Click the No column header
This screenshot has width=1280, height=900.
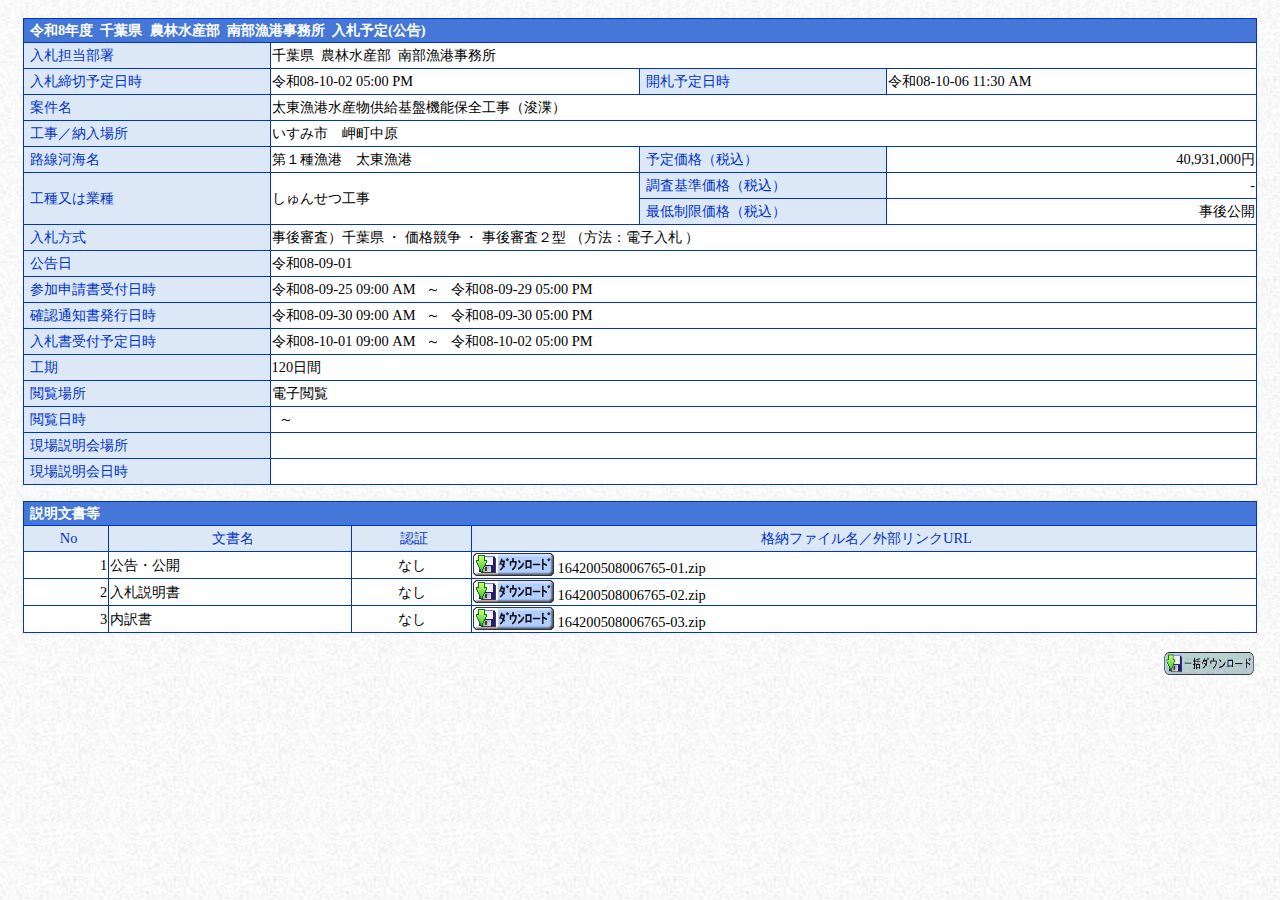[x=66, y=538]
